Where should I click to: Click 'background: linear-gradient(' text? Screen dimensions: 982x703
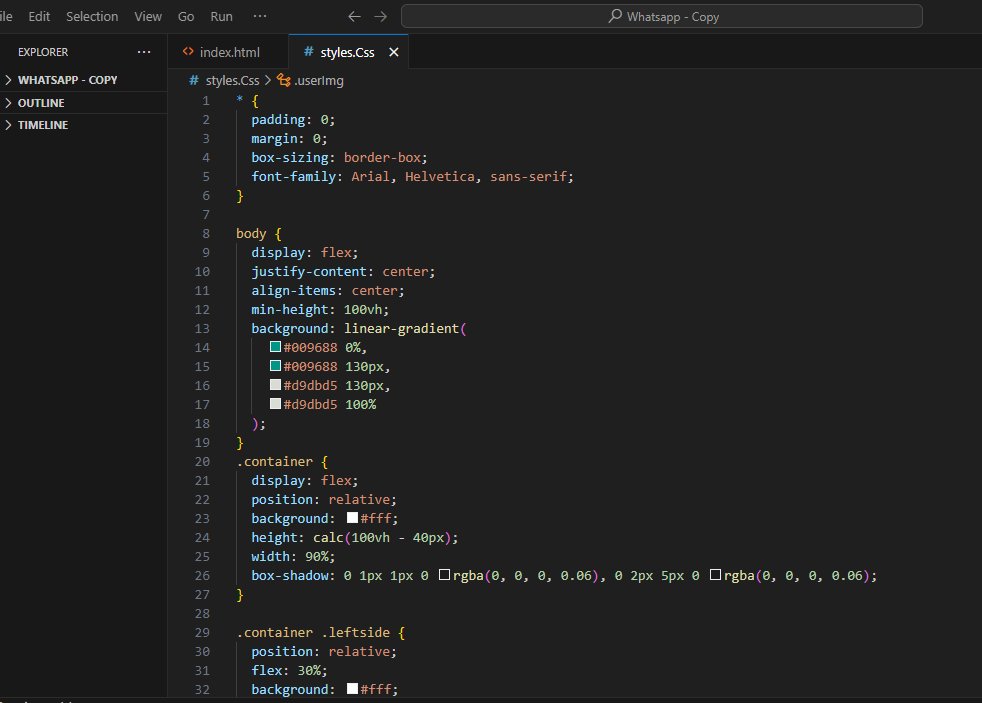pyautogui.click(x=359, y=329)
